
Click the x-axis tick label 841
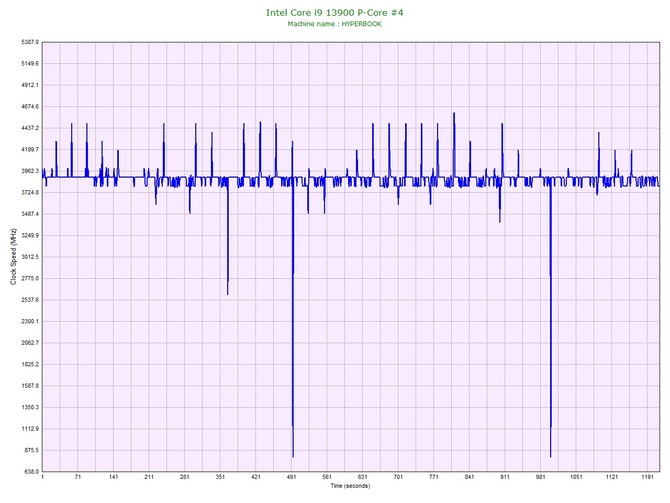tap(469, 477)
